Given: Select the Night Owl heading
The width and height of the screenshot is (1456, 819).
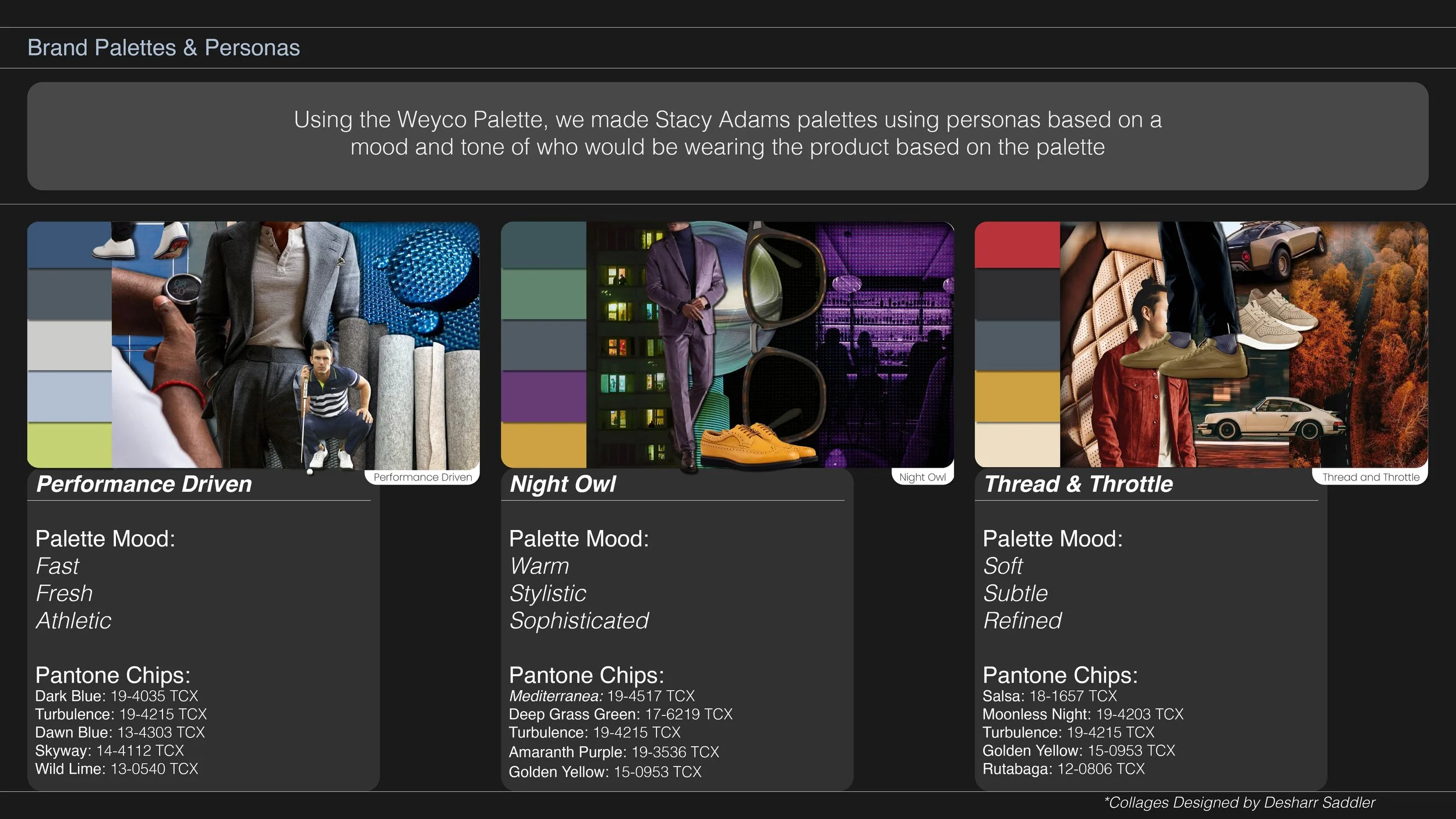Looking at the screenshot, I should (x=563, y=484).
